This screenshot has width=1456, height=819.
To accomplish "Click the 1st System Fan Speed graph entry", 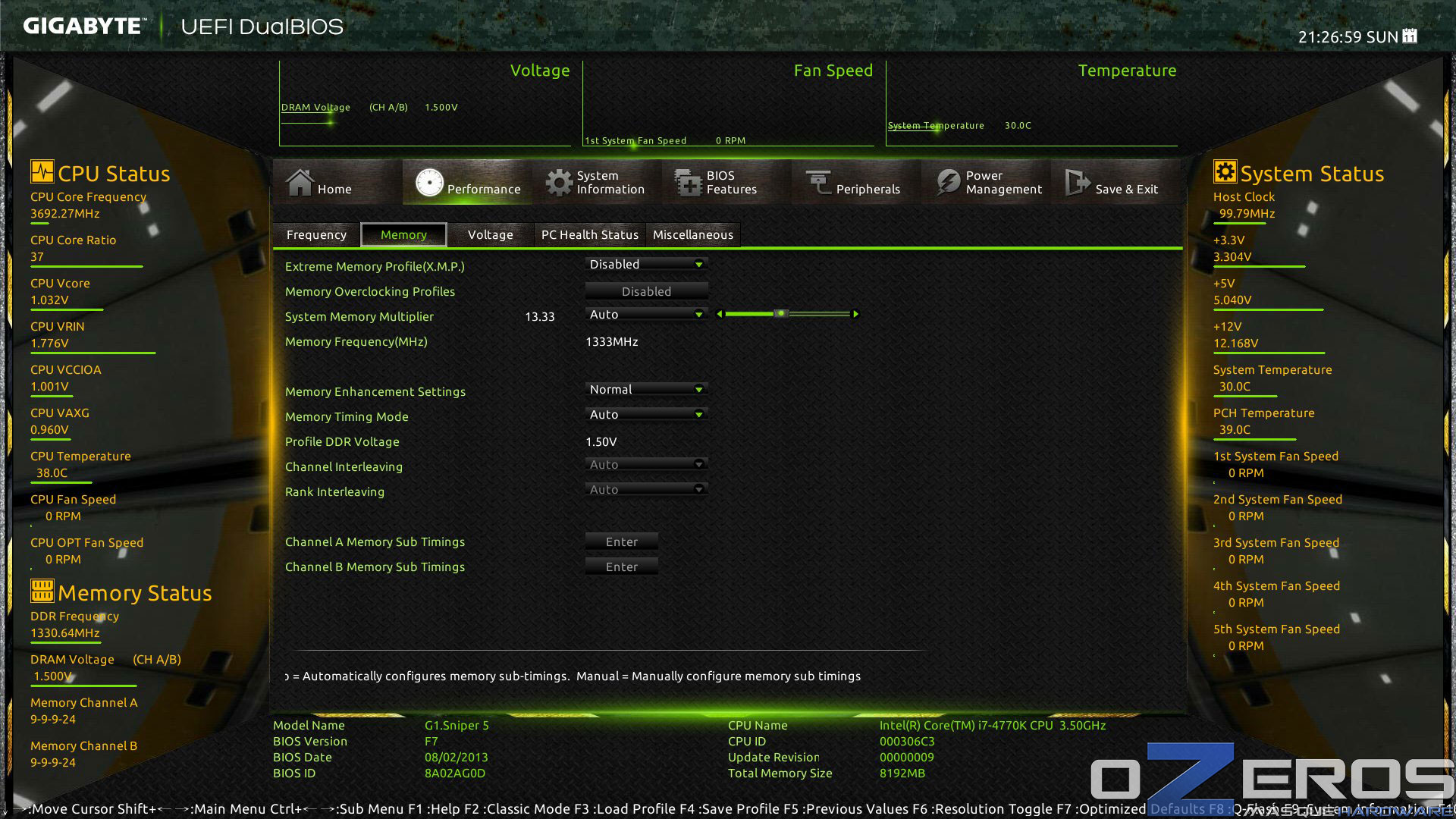I will (665, 140).
